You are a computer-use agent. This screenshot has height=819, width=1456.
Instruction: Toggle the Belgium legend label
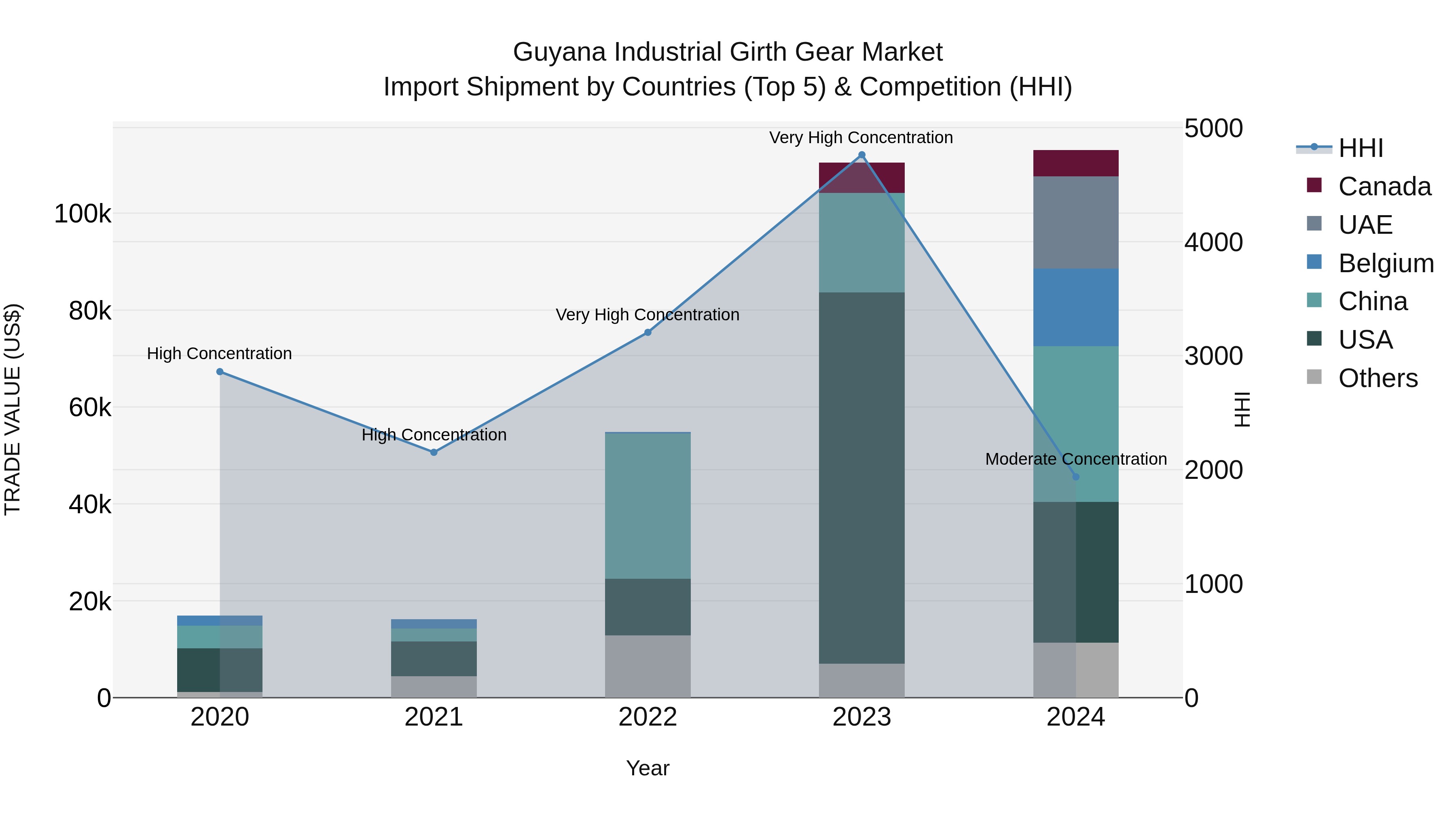[1386, 263]
